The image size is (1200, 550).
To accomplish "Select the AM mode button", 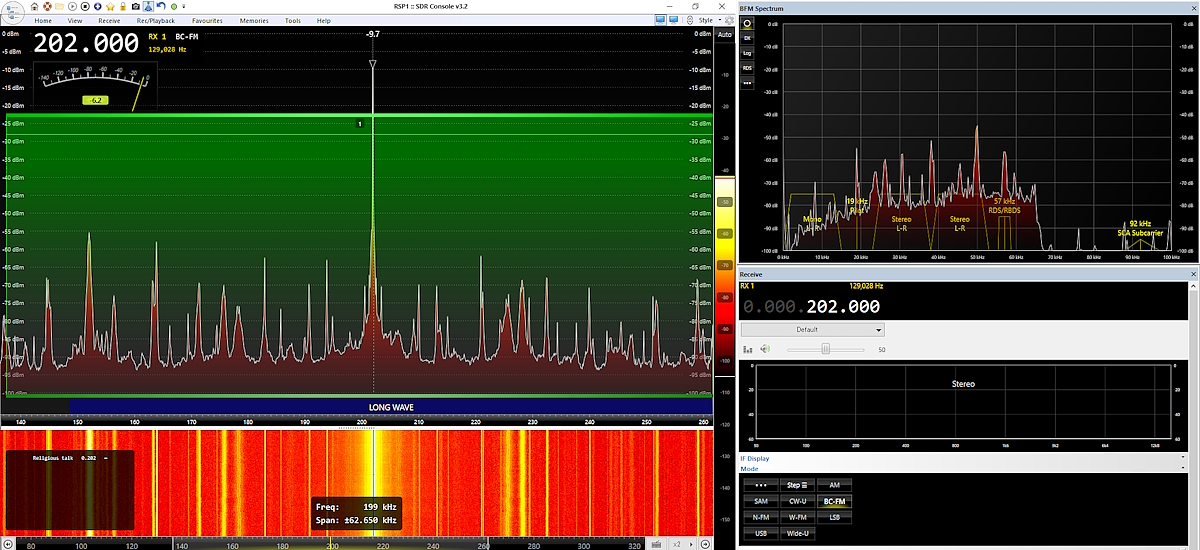I will click(x=834, y=485).
